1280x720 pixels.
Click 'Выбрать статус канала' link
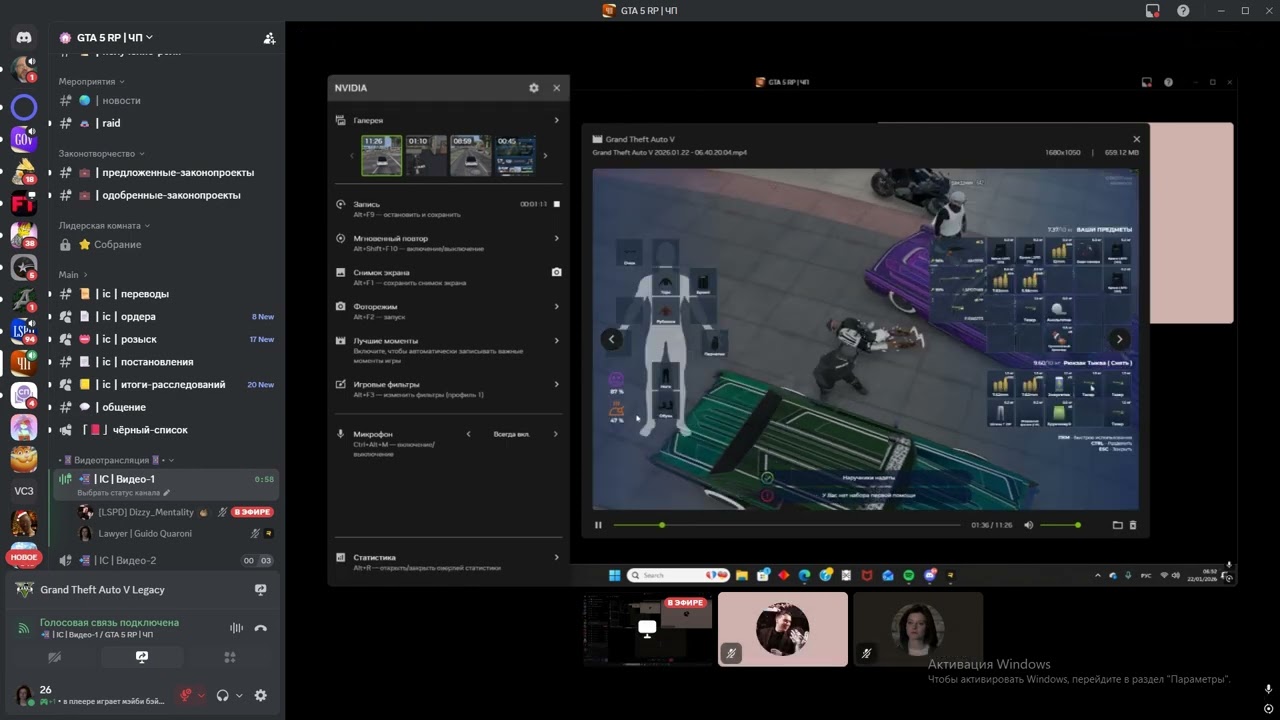[123, 493]
